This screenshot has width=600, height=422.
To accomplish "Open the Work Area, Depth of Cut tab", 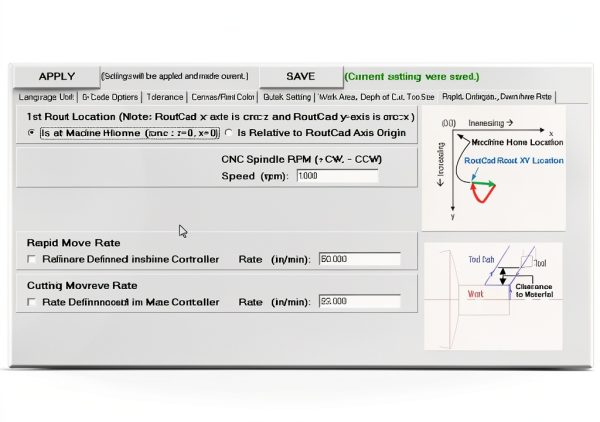I will pyautogui.click(x=377, y=97).
